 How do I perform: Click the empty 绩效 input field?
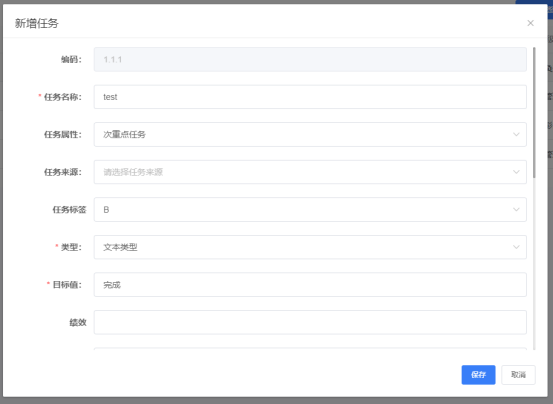[310, 322]
